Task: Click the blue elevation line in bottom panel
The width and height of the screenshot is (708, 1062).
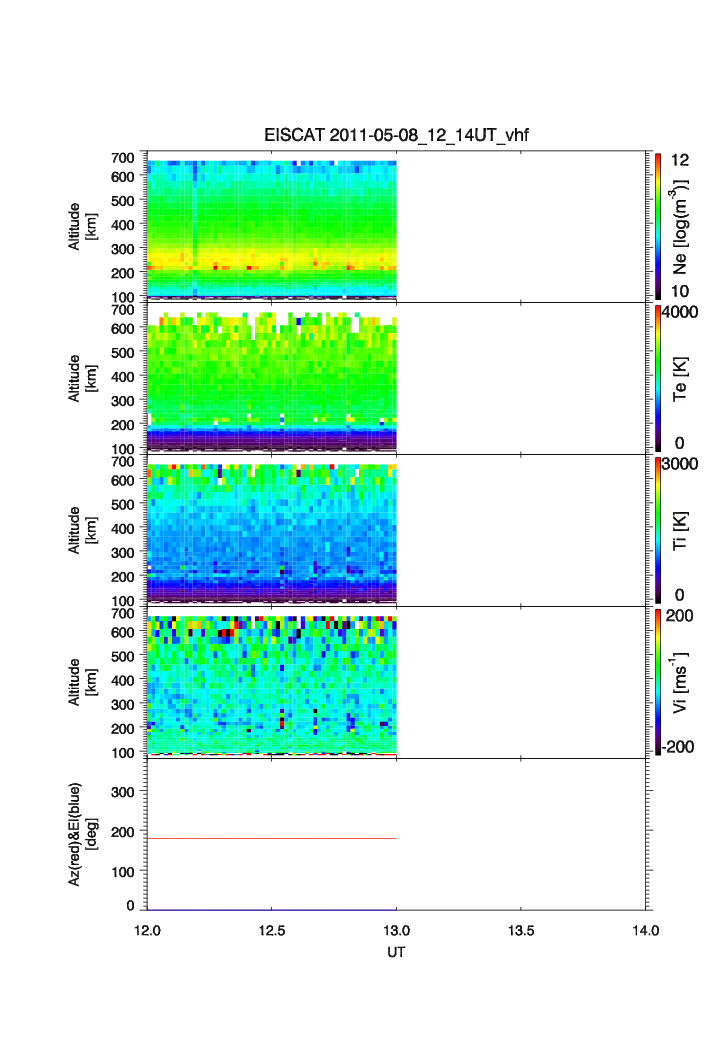Action: [x=272, y=910]
